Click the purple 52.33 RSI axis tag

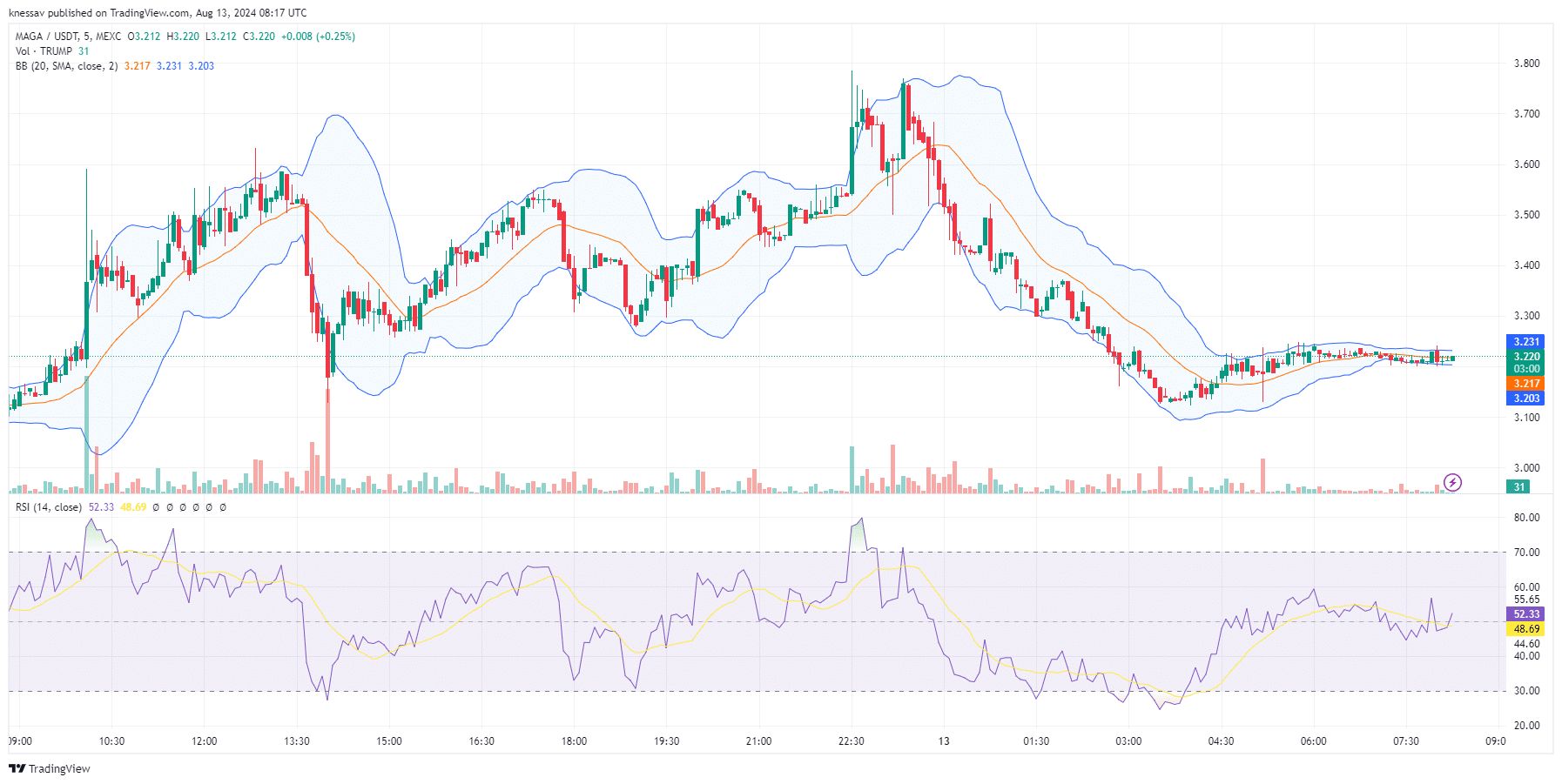[1525, 614]
